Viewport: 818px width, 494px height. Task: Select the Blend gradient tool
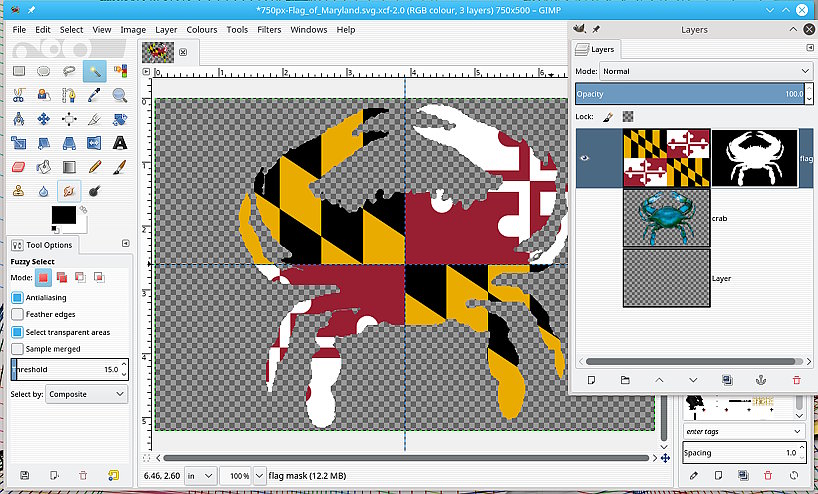69,167
